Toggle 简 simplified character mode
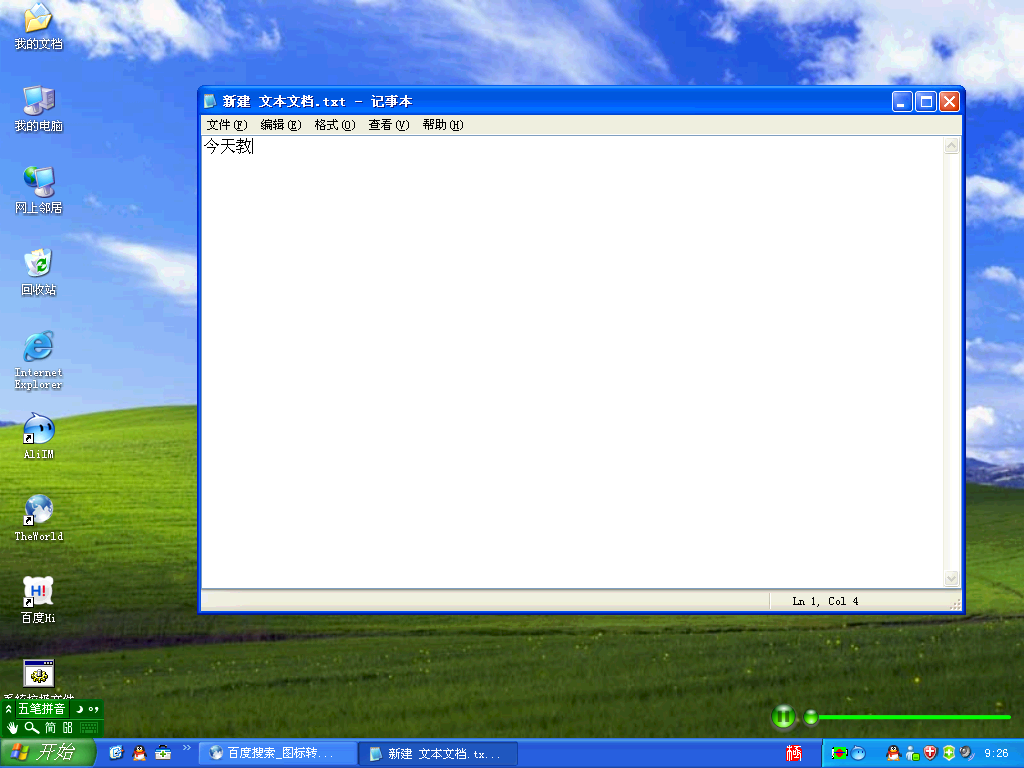 tap(50, 728)
